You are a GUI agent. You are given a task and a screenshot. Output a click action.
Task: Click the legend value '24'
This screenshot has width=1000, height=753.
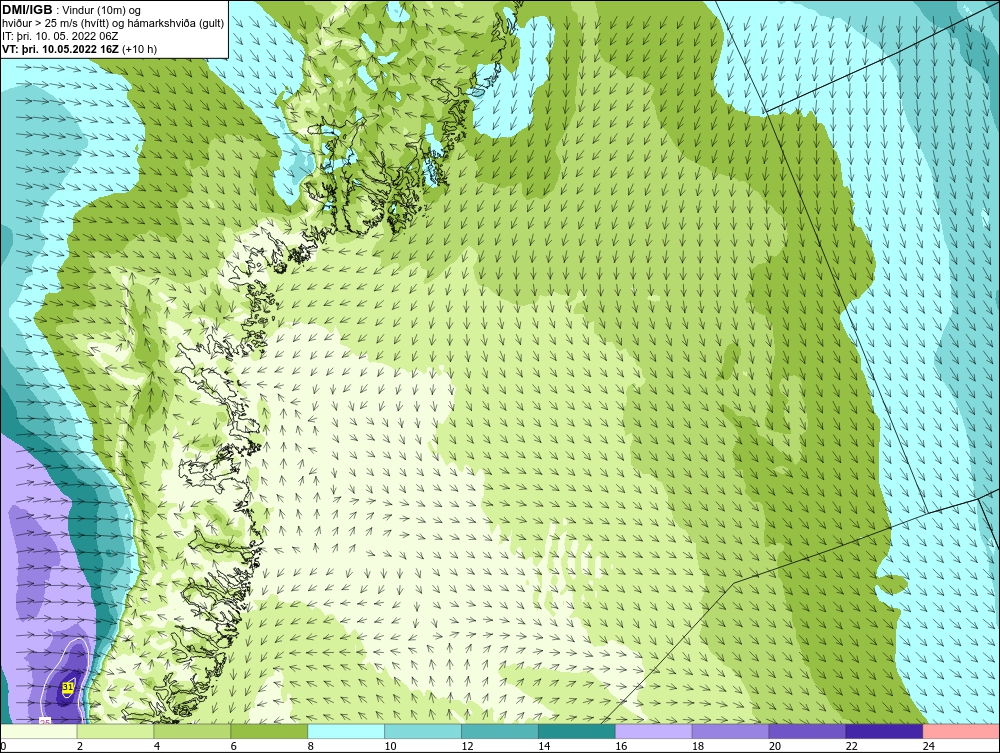tap(929, 746)
